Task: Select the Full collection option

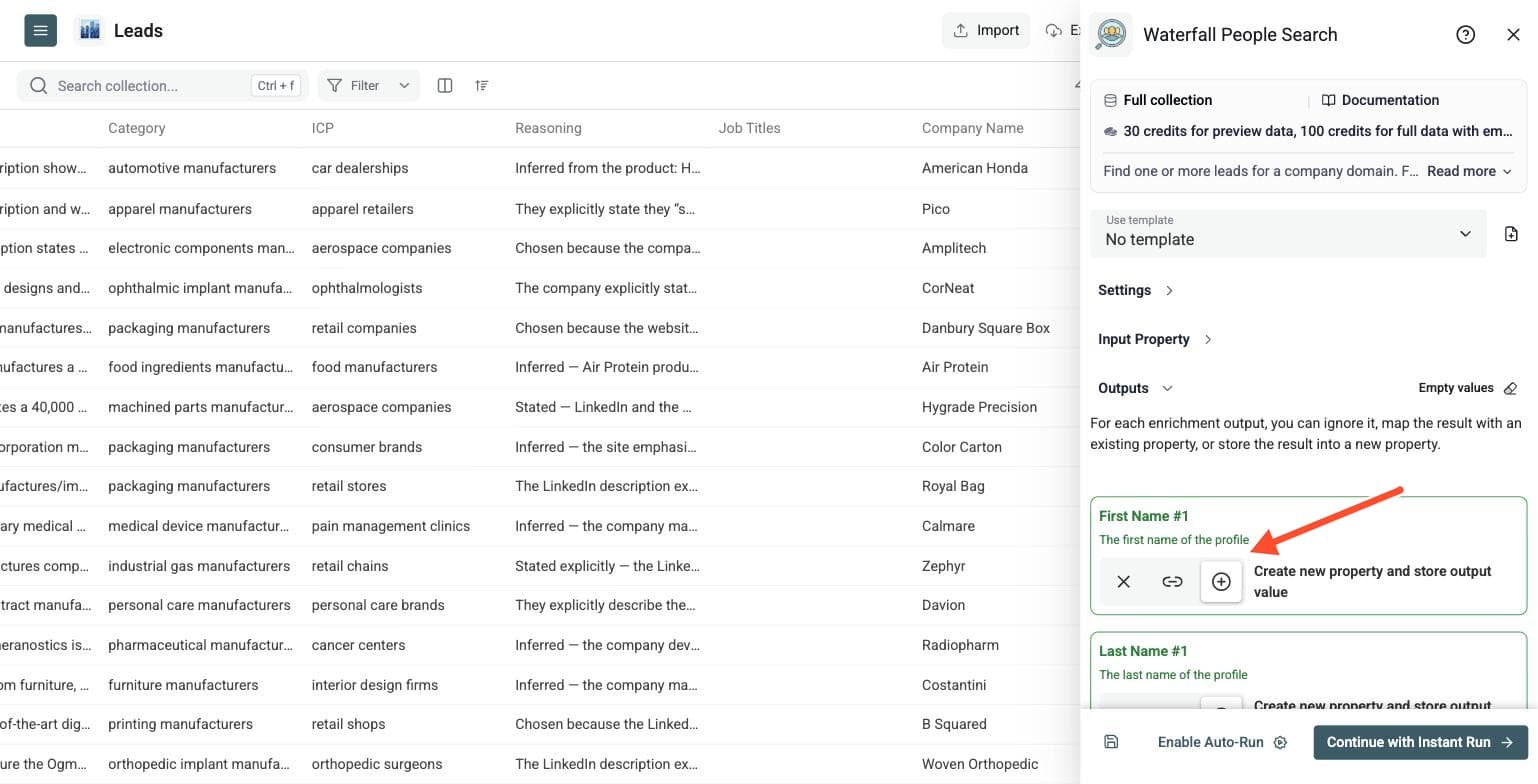Action: point(1158,100)
